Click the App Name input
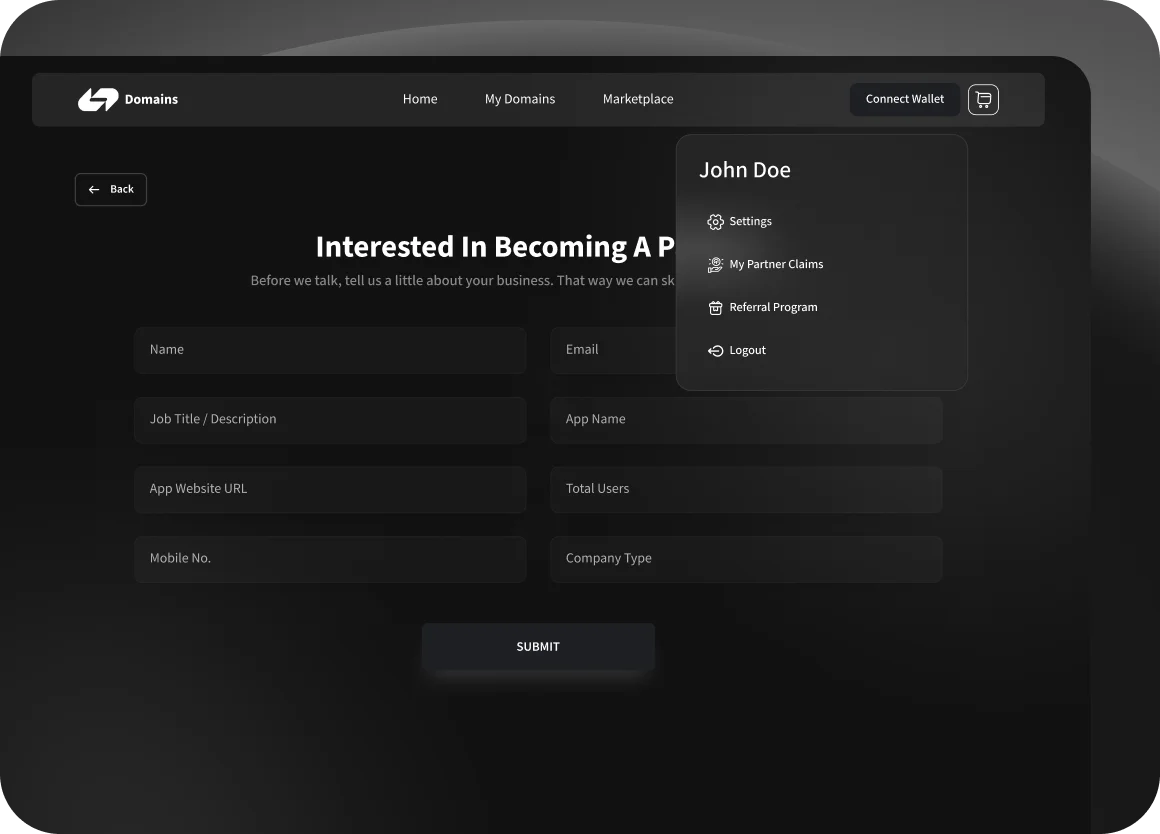 746,420
